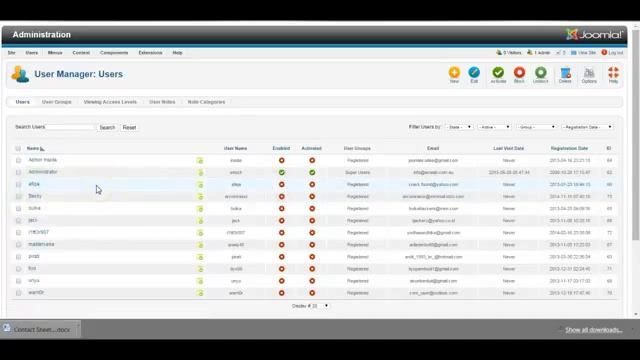Switch to the Note Categories tab
Image resolution: width=640 pixels, height=360 pixels.
206,102
